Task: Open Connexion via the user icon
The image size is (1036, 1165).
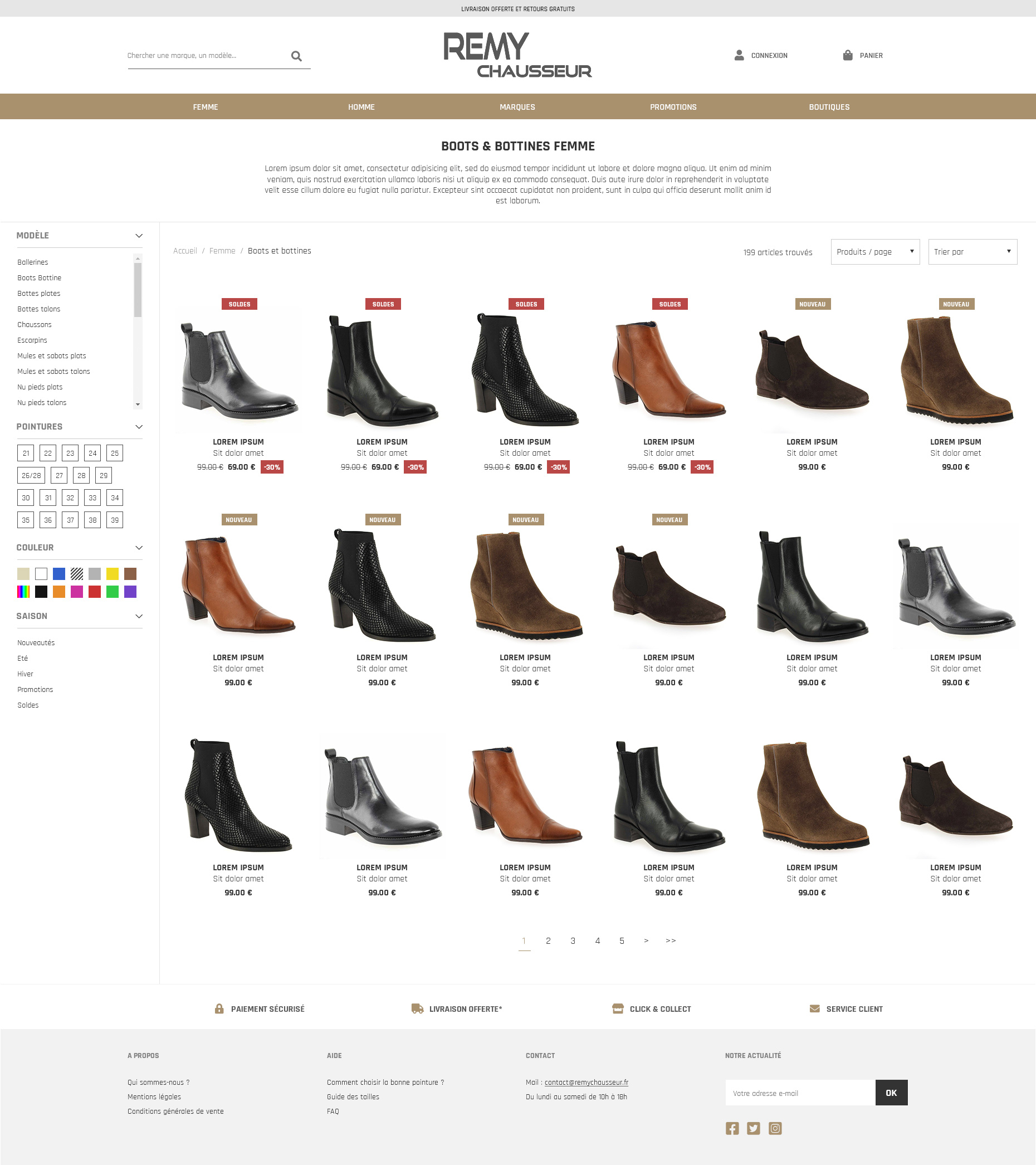Action: [739, 55]
